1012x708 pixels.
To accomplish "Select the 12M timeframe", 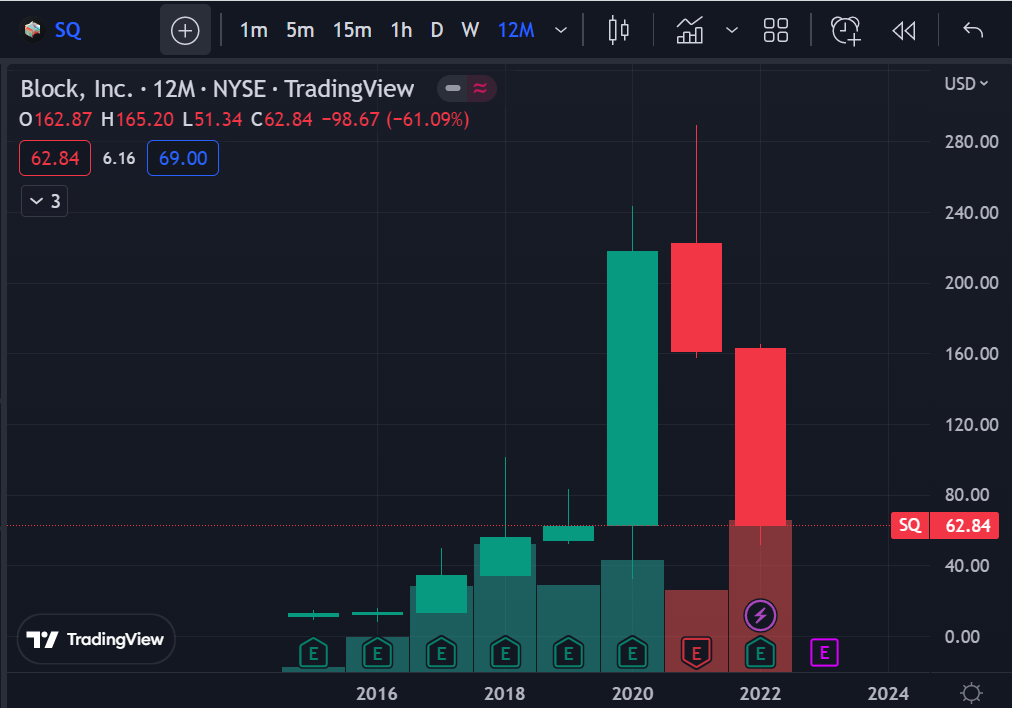I will 516,30.
